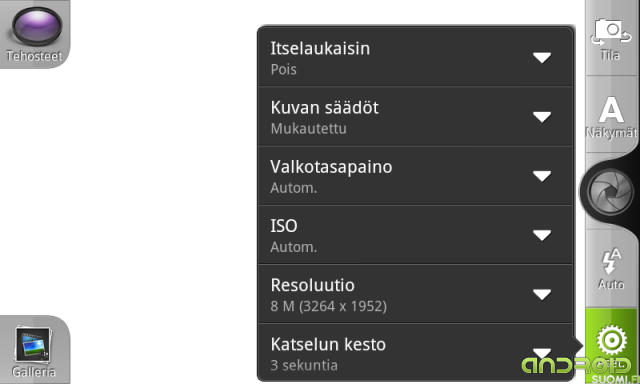
Task: Expand the ISO dropdown arrow
Action: (x=542, y=235)
